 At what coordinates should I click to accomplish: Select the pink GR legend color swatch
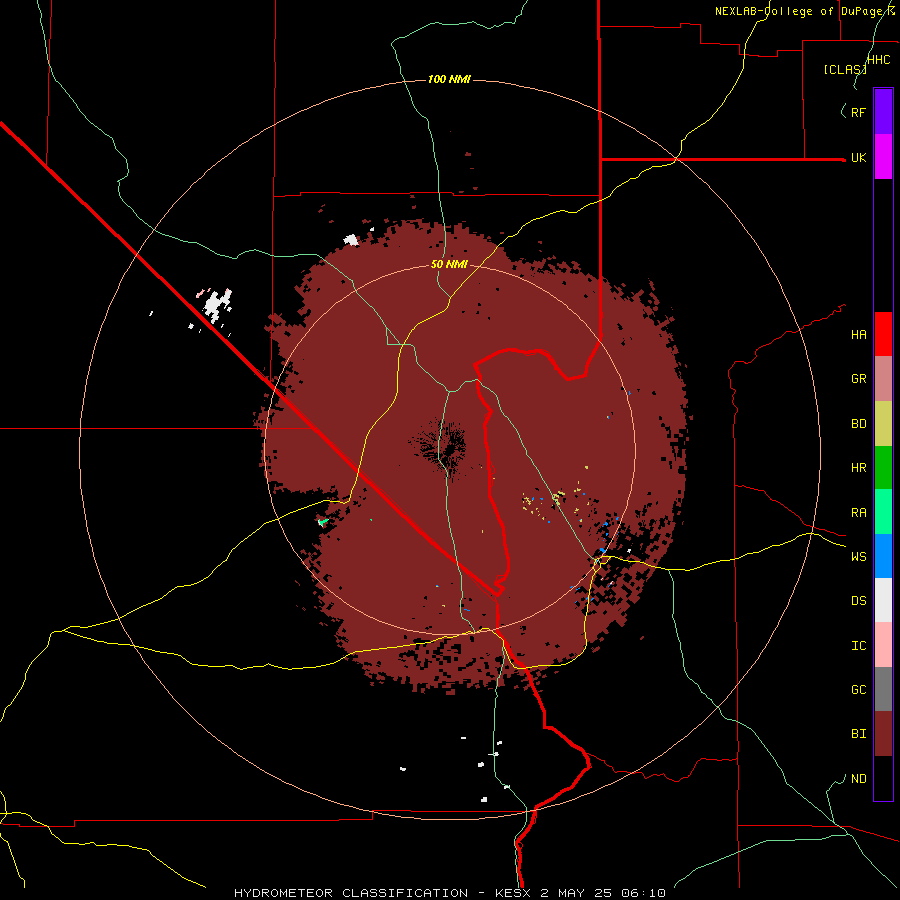tap(883, 379)
